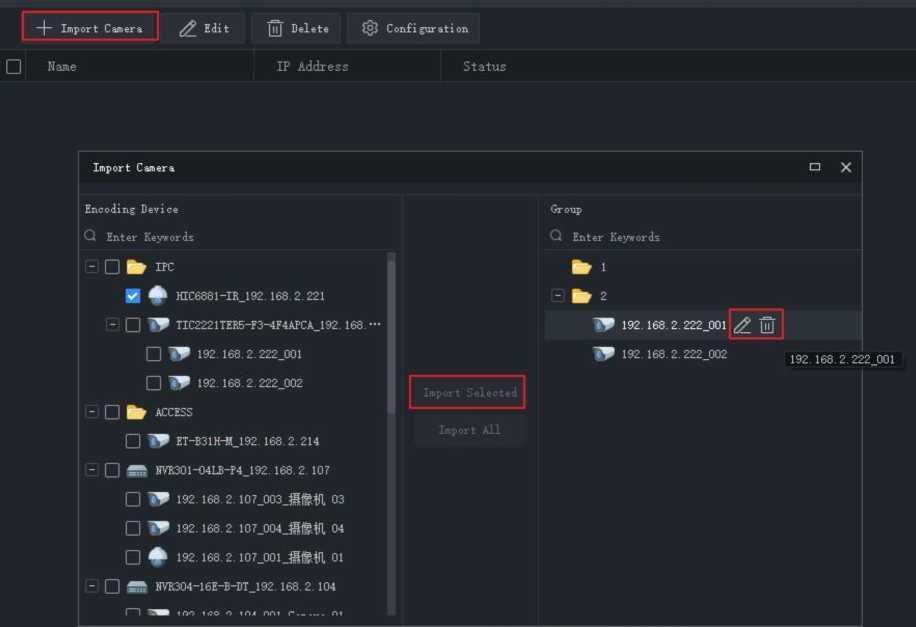Click folder icon of group 1
Screen dimensions: 916x627
click(581, 267)
